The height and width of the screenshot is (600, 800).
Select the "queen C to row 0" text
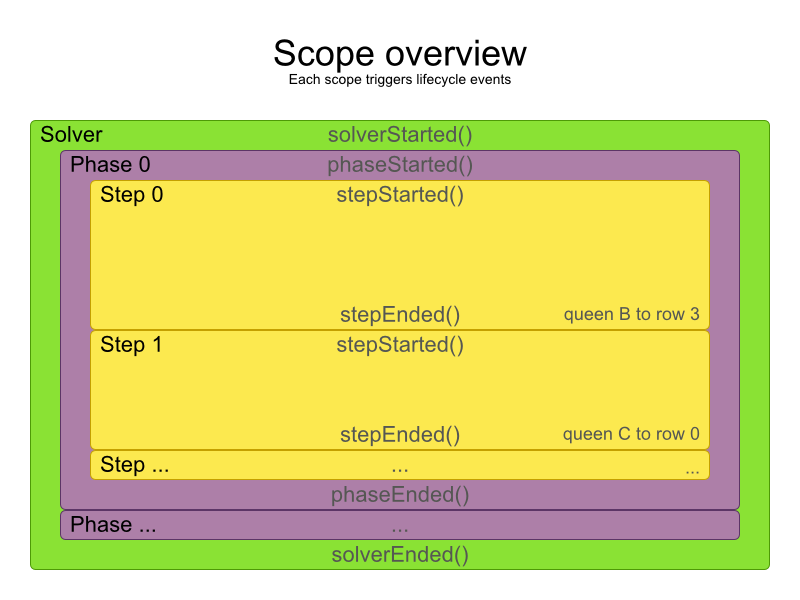click(x=631, y=435)
